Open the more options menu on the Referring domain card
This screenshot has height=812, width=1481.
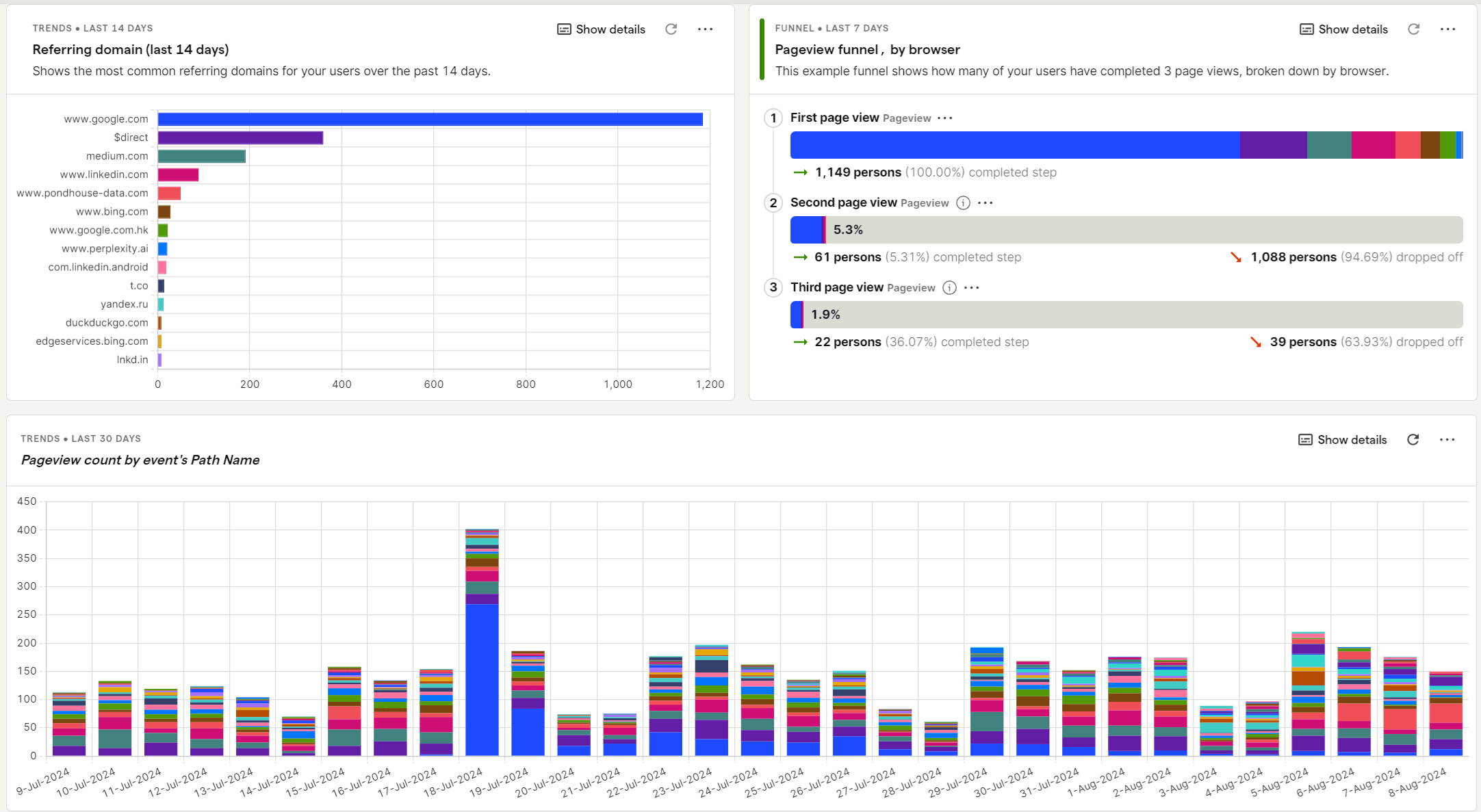click(706, 29)
